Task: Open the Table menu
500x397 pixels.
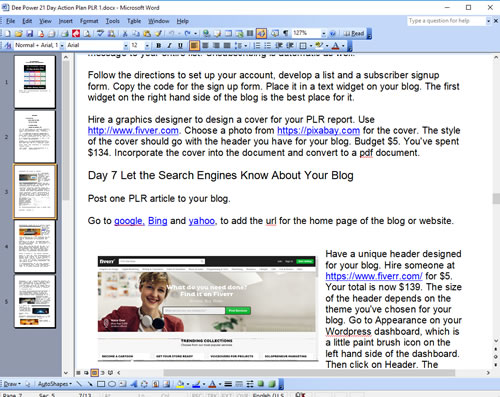Action: [x=134, y=21]
